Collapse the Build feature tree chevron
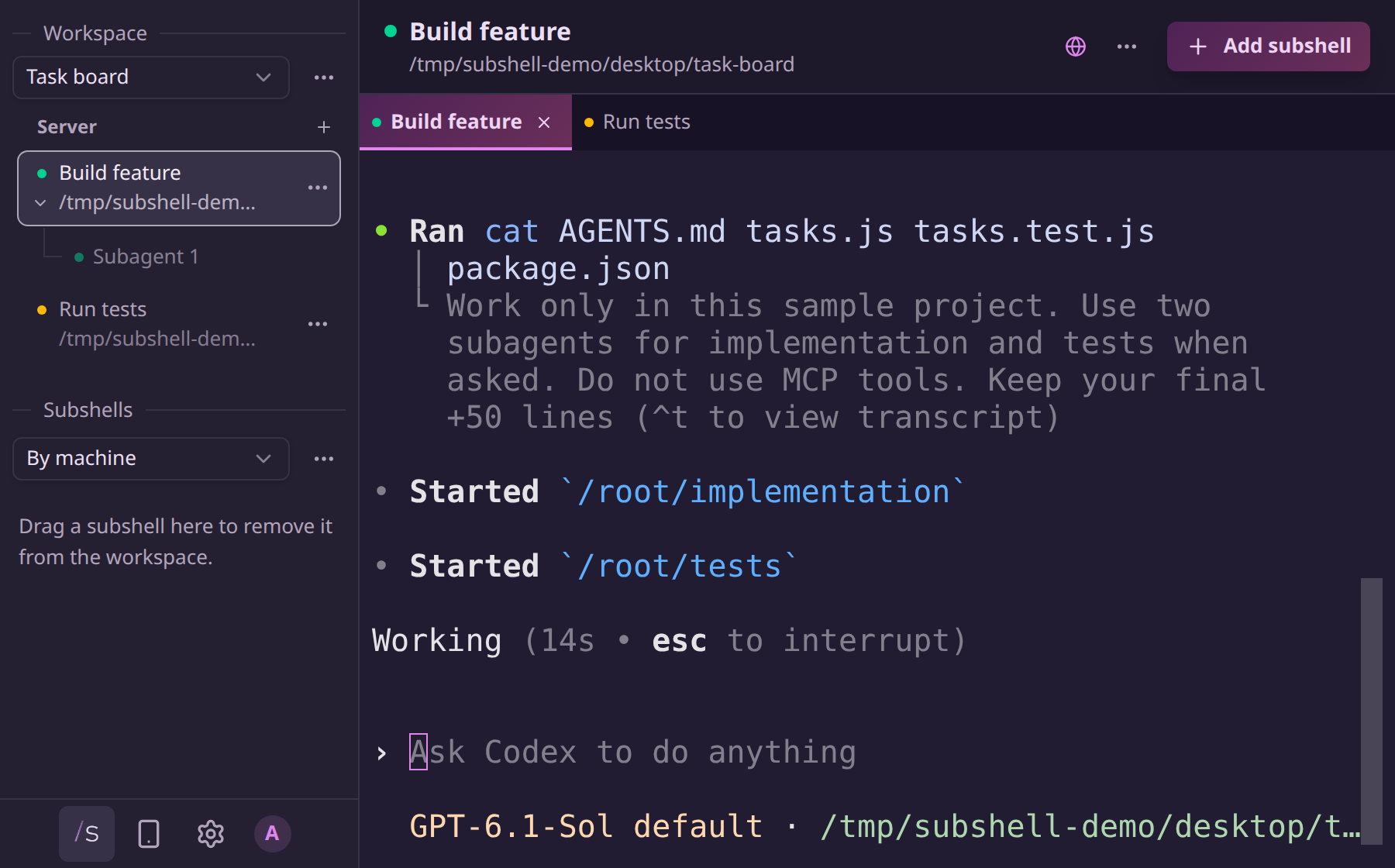The height and width of the screenshot is (868, 1395). tap(40, 203)
